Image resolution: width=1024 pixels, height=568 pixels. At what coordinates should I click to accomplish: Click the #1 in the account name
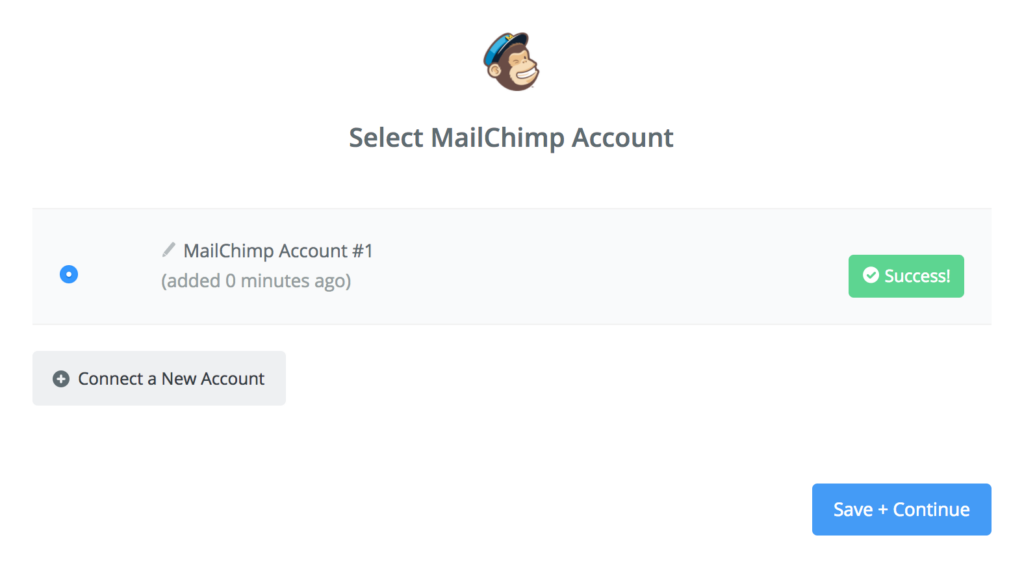[x=362, y=251]
